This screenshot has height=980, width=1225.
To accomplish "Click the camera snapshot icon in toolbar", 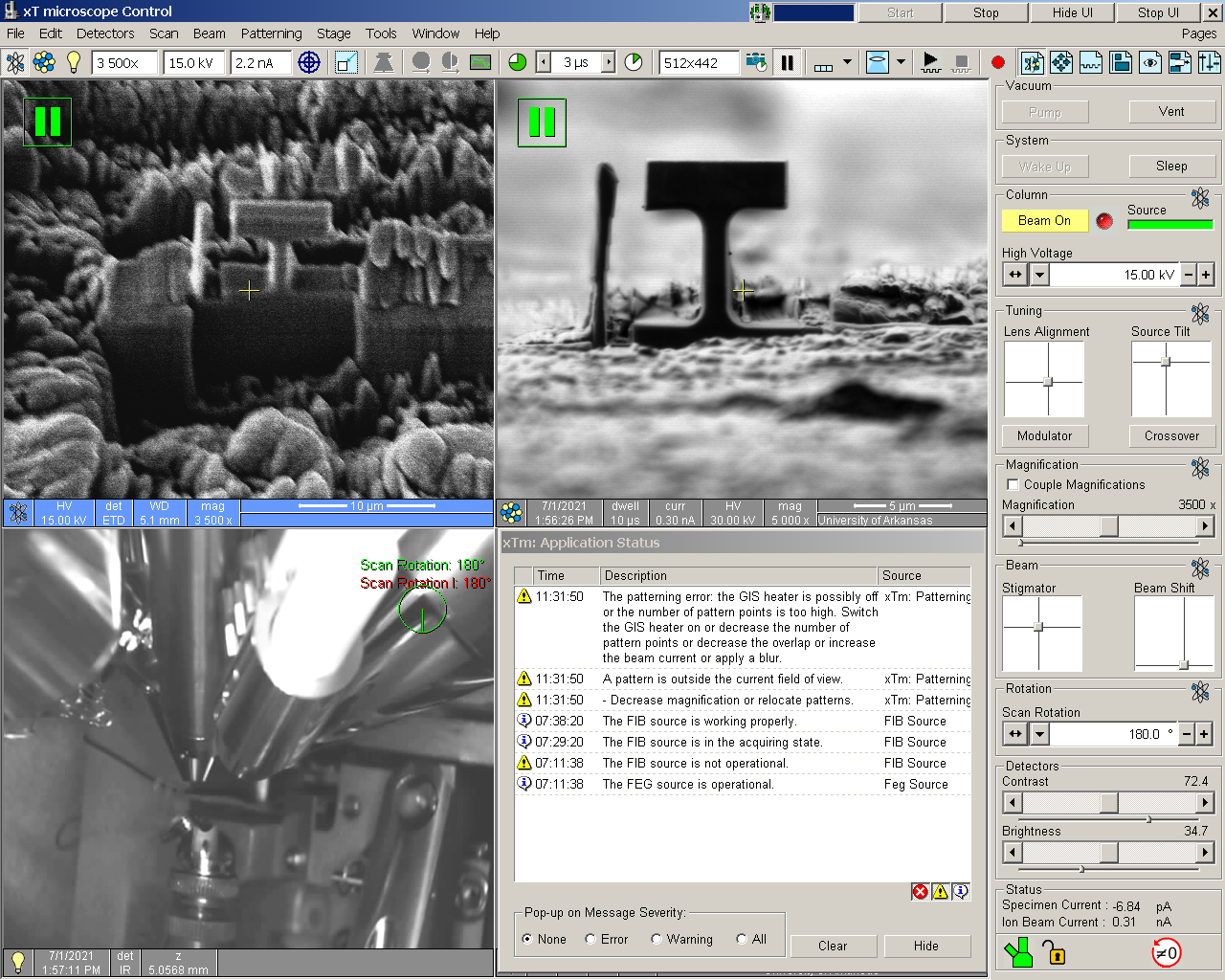I will click(756, 63).
